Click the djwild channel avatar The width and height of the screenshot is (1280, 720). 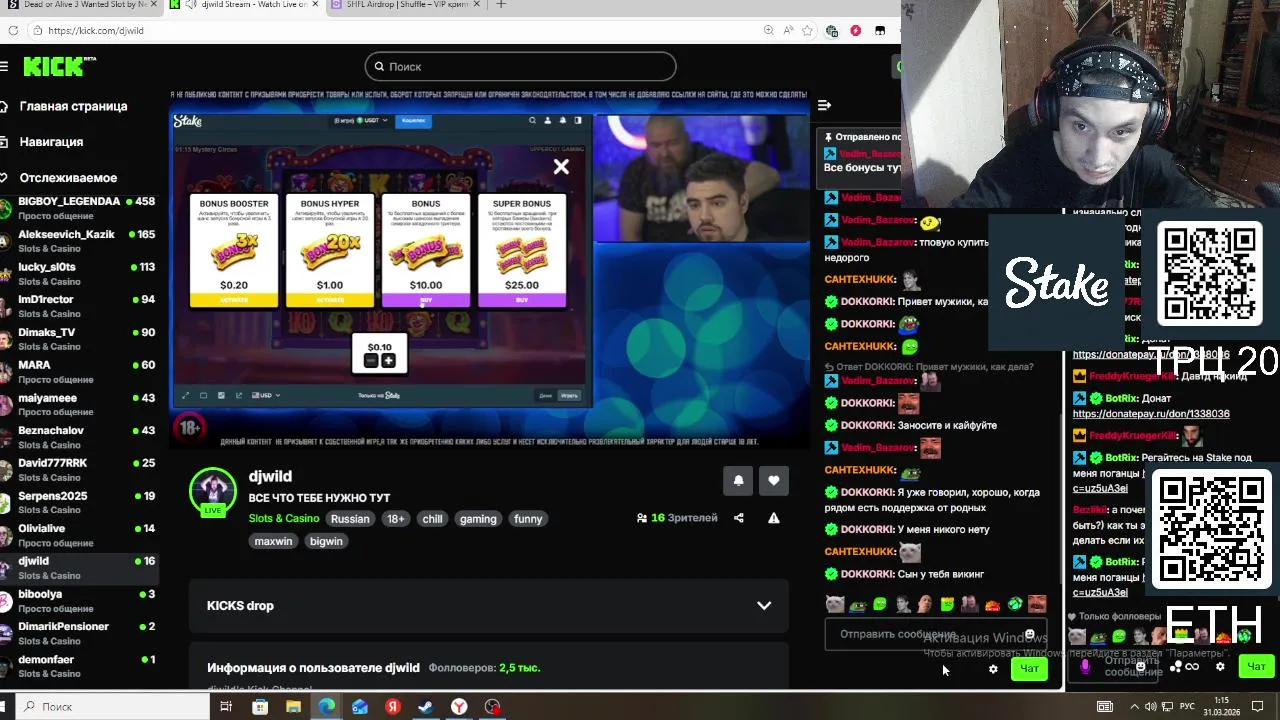213,491
